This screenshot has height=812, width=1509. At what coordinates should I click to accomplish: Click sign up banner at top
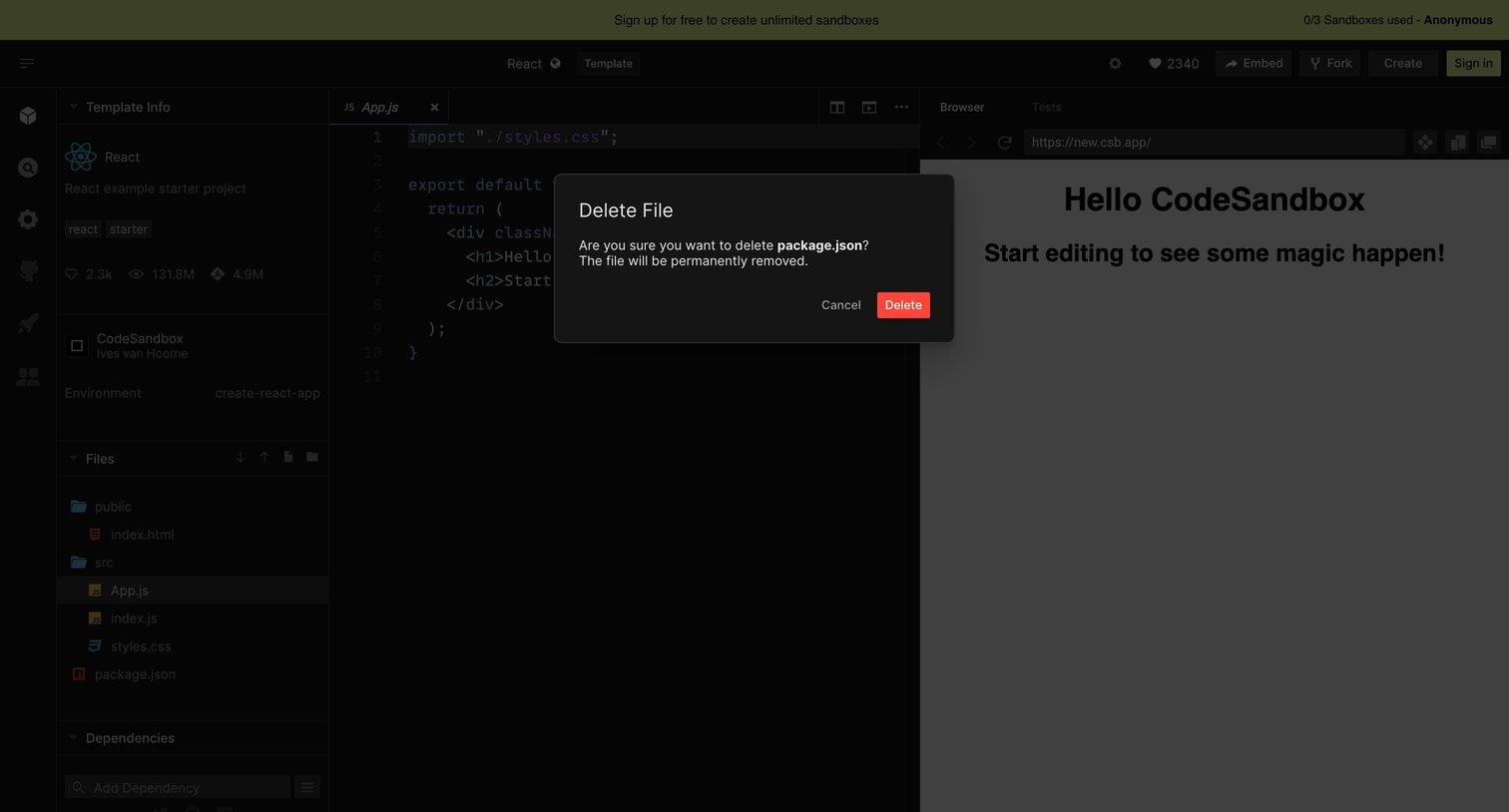click(x=747, y=20)
